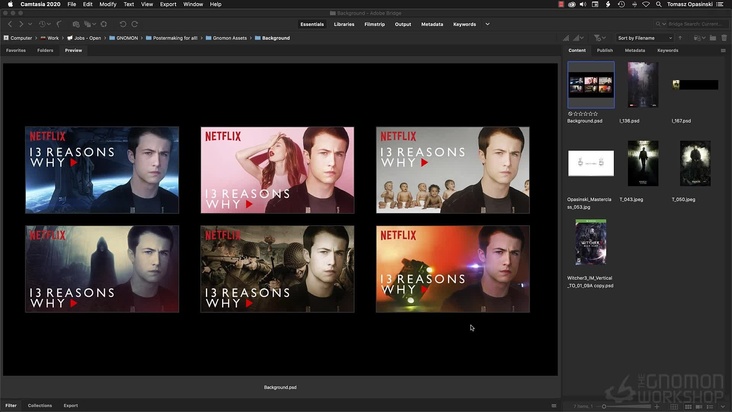Click the Go Back arrow in toolbar
Screen dimensions: 732x412
click(x=8, y=24)
